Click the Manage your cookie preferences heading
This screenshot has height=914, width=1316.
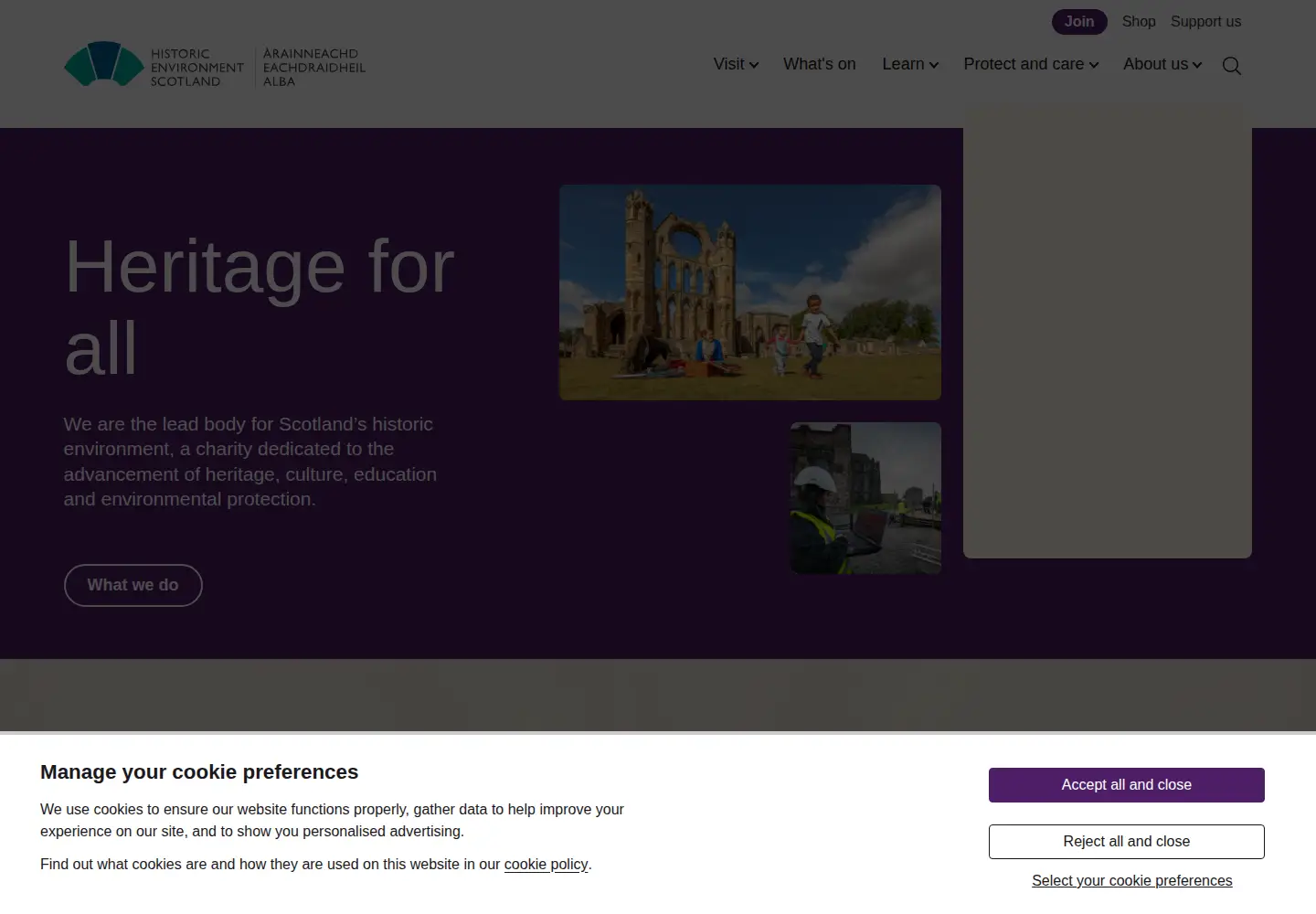pos(199,772)
